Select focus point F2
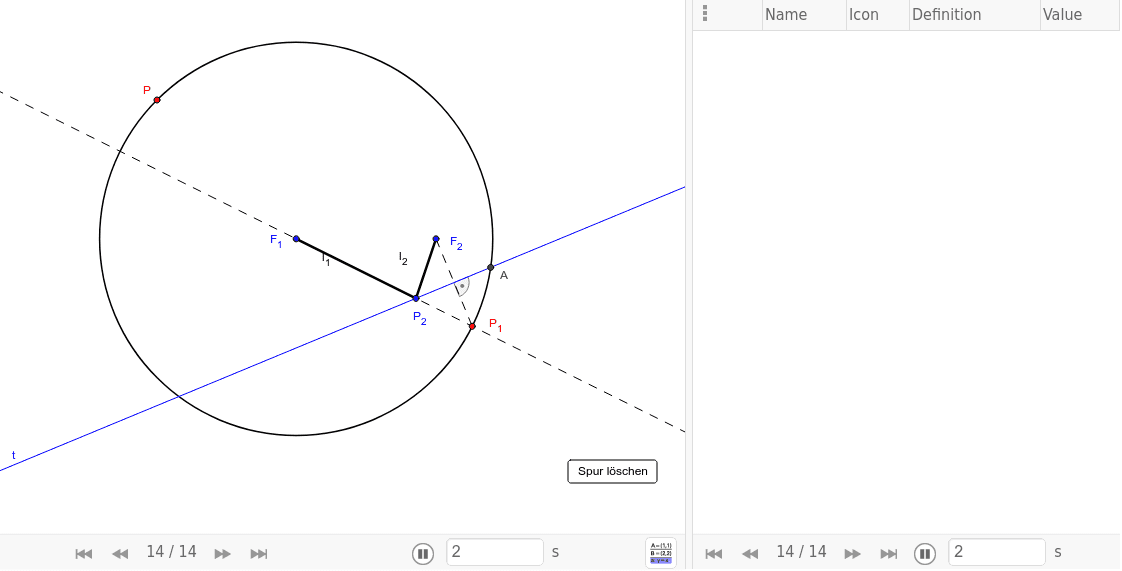The height and width of the screenshot is (571, 1122). point(436,238)
